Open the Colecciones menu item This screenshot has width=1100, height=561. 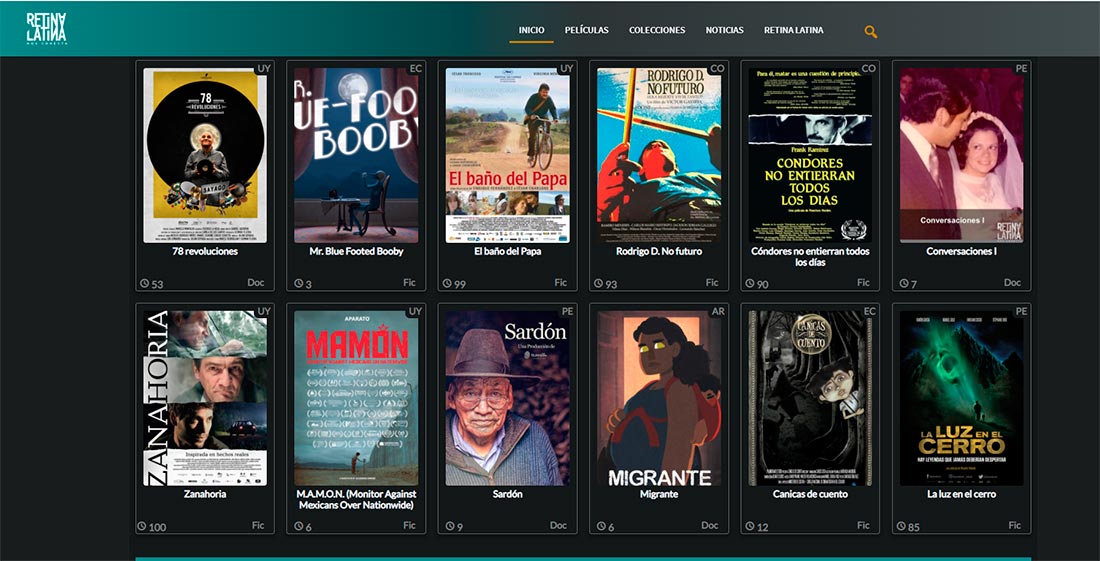point(657,30)
